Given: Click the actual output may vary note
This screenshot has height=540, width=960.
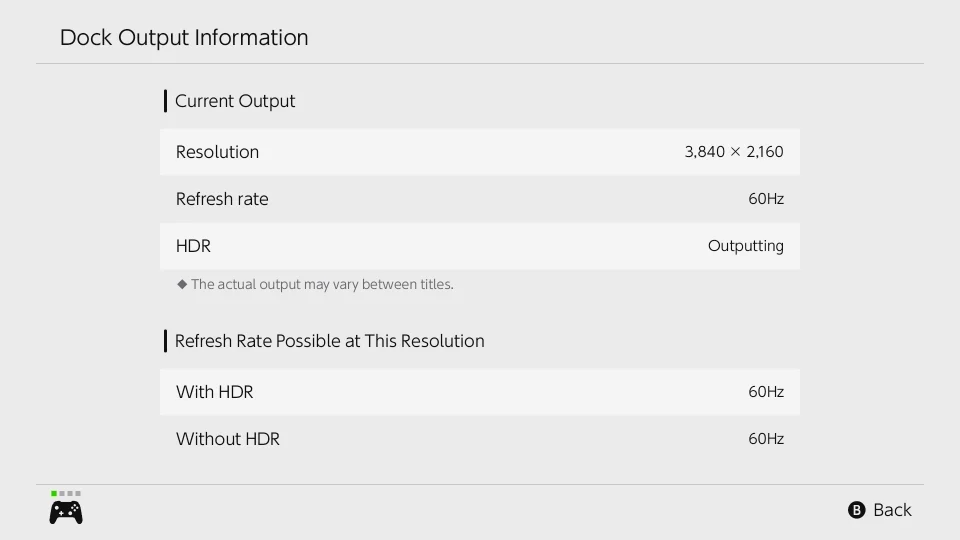Looking at the screenshot, I should [322, 284].
